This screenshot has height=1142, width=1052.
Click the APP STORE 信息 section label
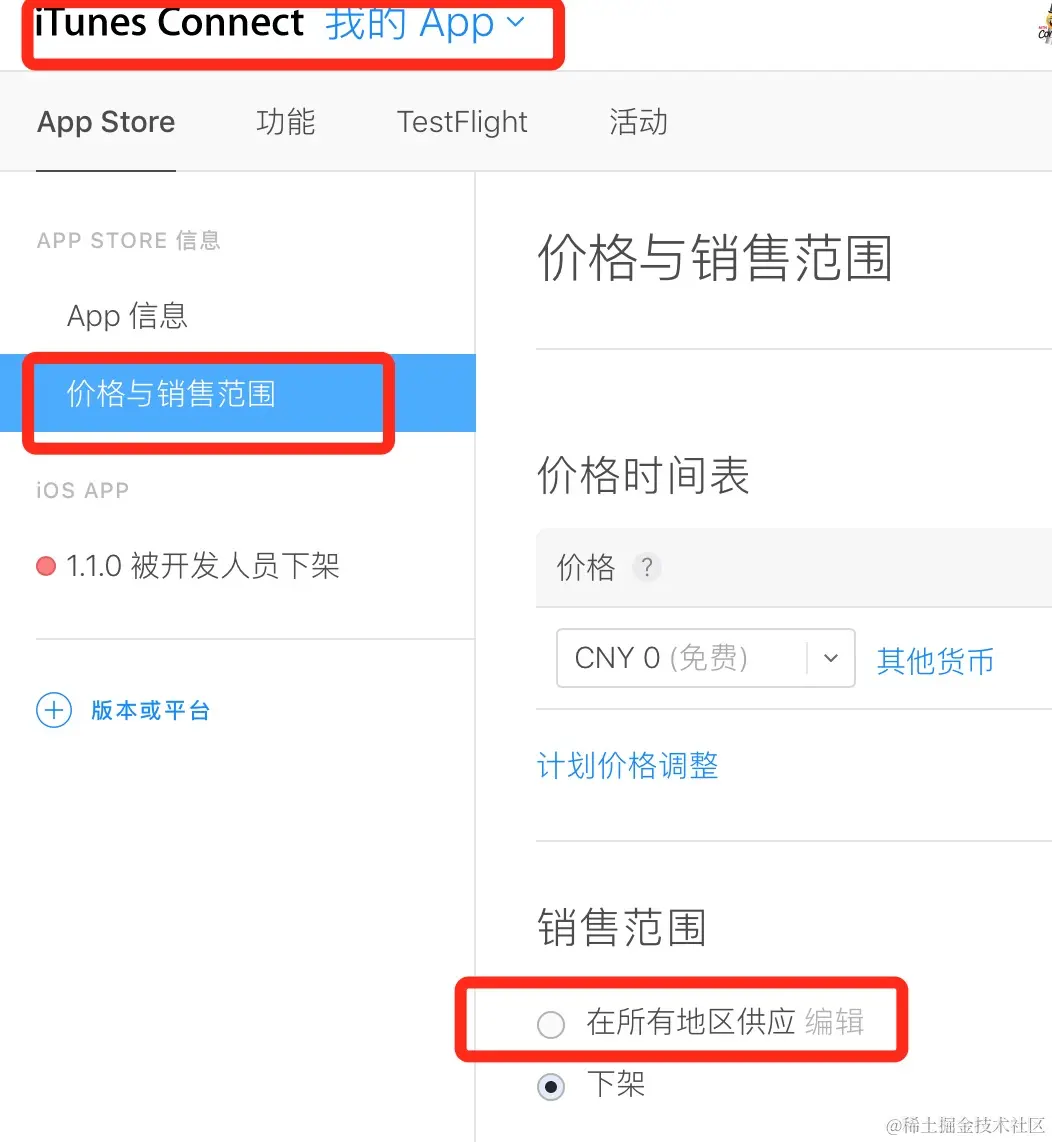click(x=129, y=240)
